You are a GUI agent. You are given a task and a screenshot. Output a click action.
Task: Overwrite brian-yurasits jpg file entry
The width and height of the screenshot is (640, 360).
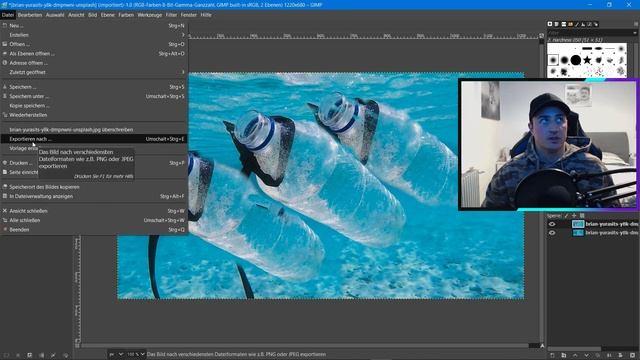tap(93, 130)
